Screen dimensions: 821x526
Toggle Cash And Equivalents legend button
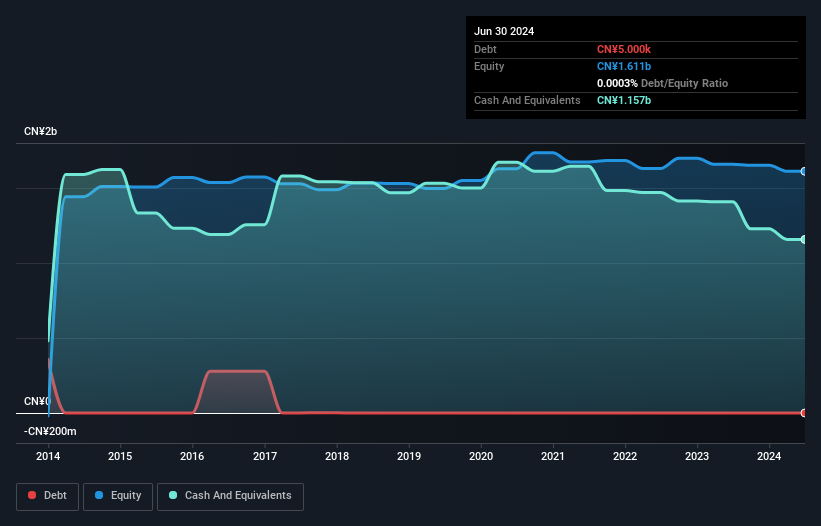tap(230, 496)
